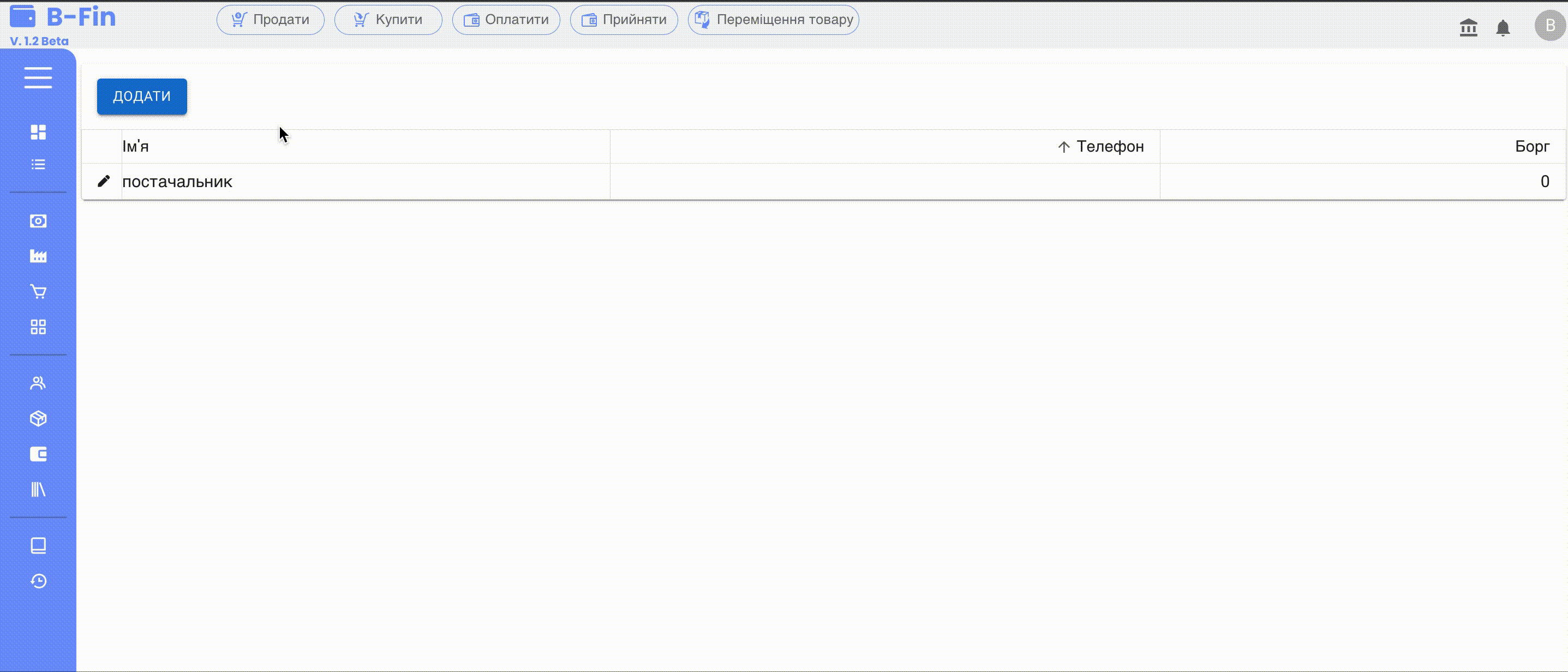Open the factory production icon in sidebar
The image size is (1568, 672).
[x=38, y=256]
